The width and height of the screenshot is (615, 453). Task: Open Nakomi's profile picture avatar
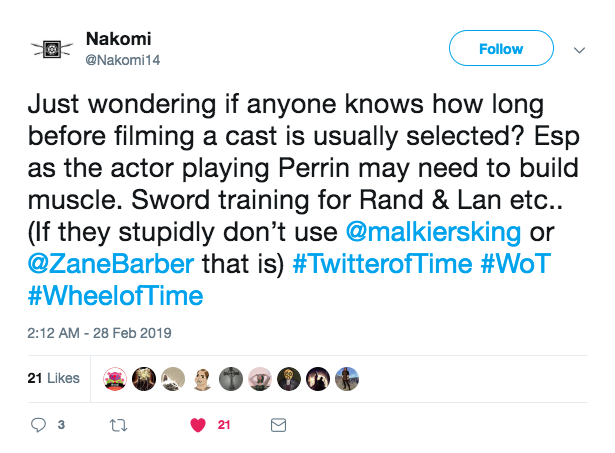coord(50,49)
